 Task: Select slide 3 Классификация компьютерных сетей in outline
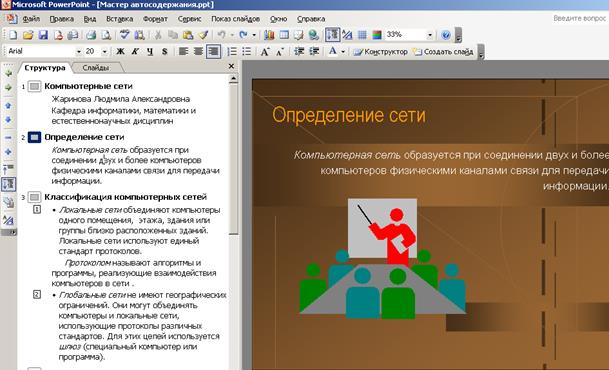pyautogui.click(x=125, y=197)
